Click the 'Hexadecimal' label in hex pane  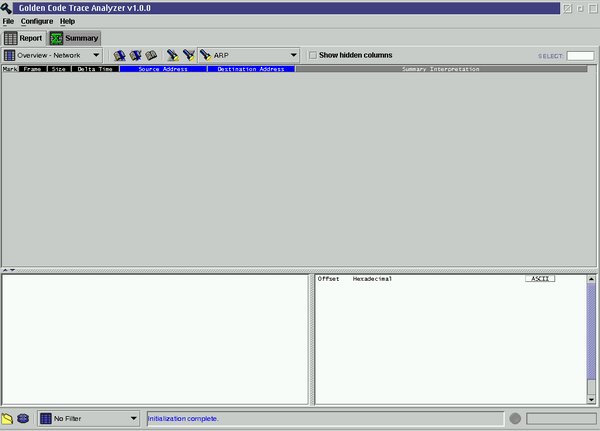pos(372,279)
